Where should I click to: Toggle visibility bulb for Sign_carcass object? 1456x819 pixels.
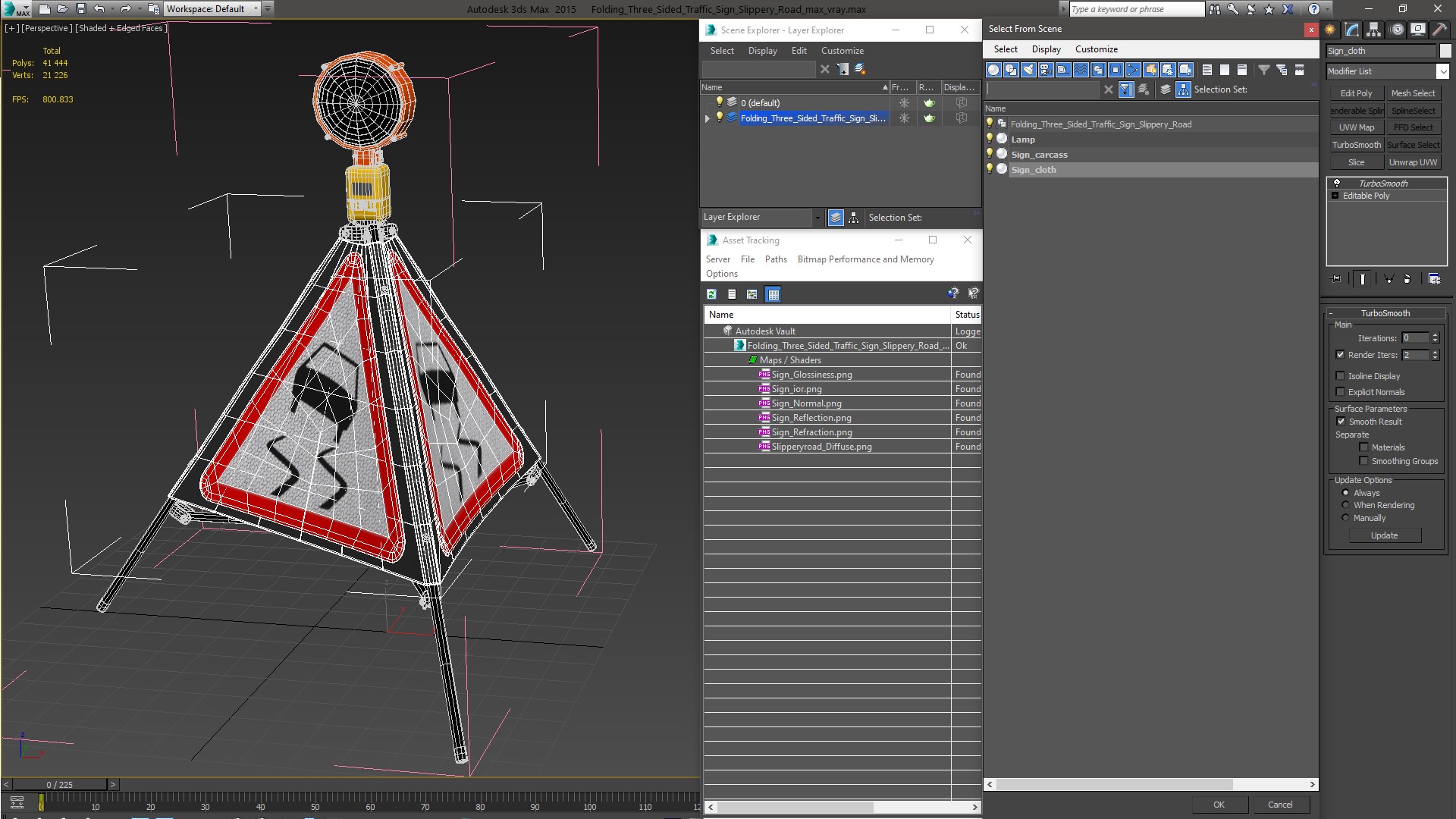pyautogui.click(x=990, y=154)
